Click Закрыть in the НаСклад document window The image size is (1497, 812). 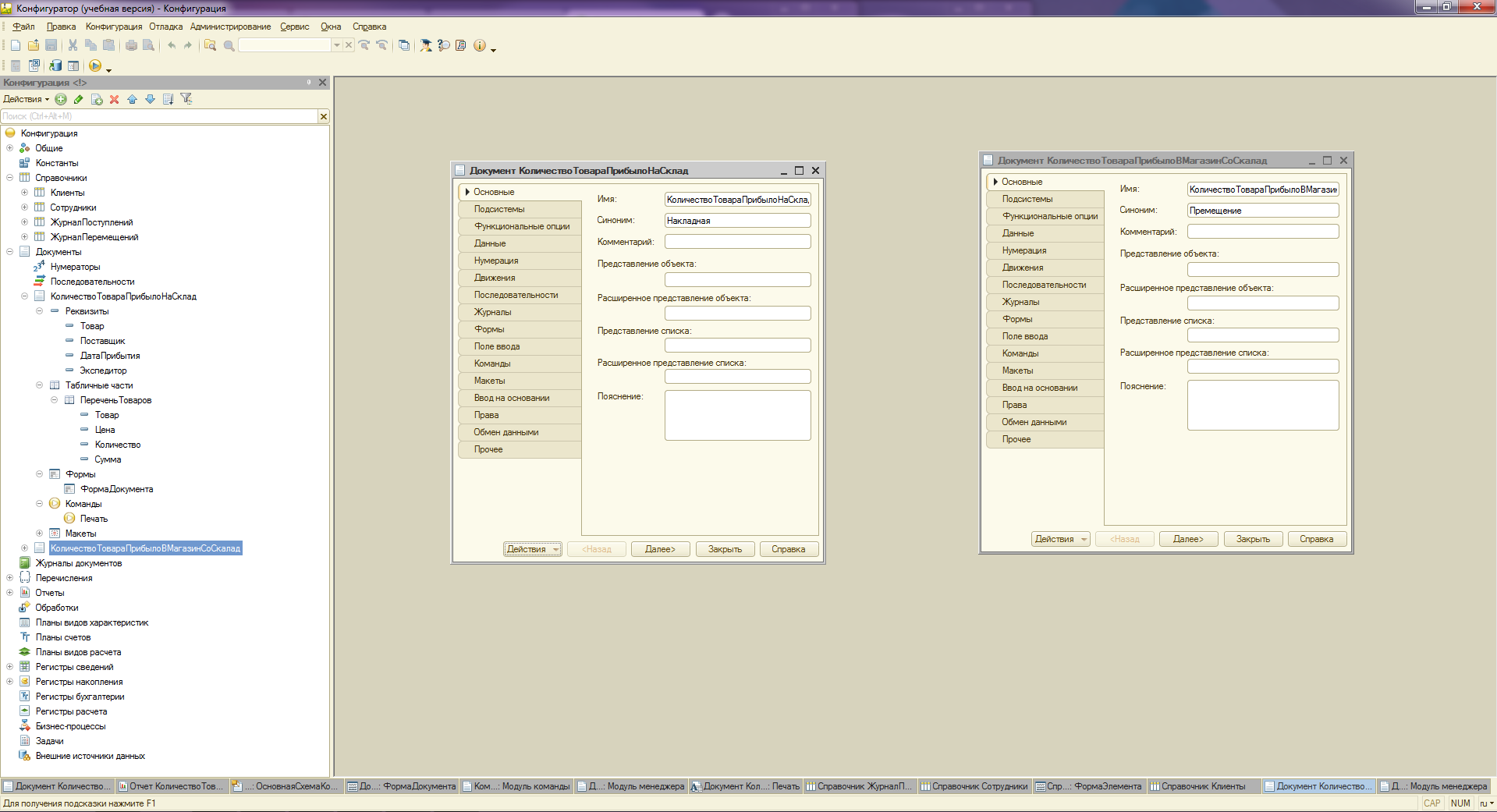tap(725, 549)
